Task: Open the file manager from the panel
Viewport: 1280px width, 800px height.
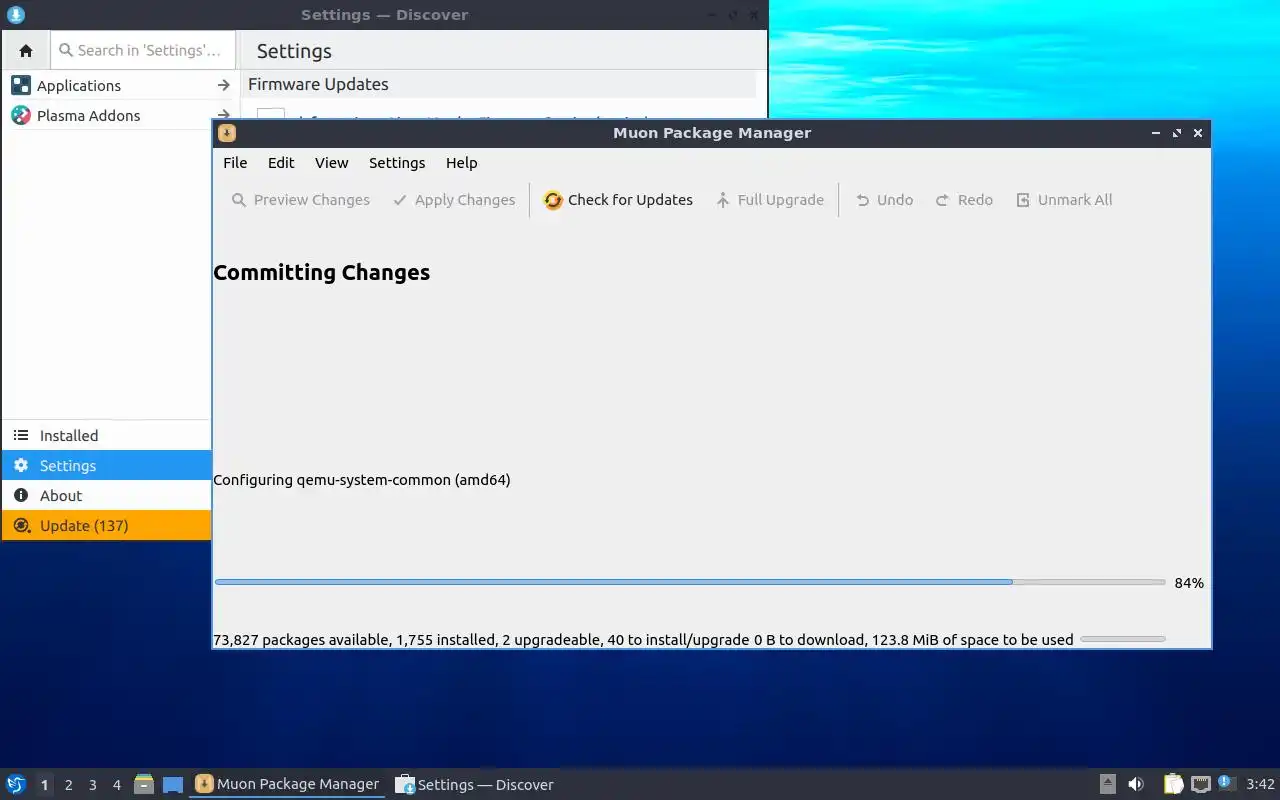Action: tap(144, 784)
